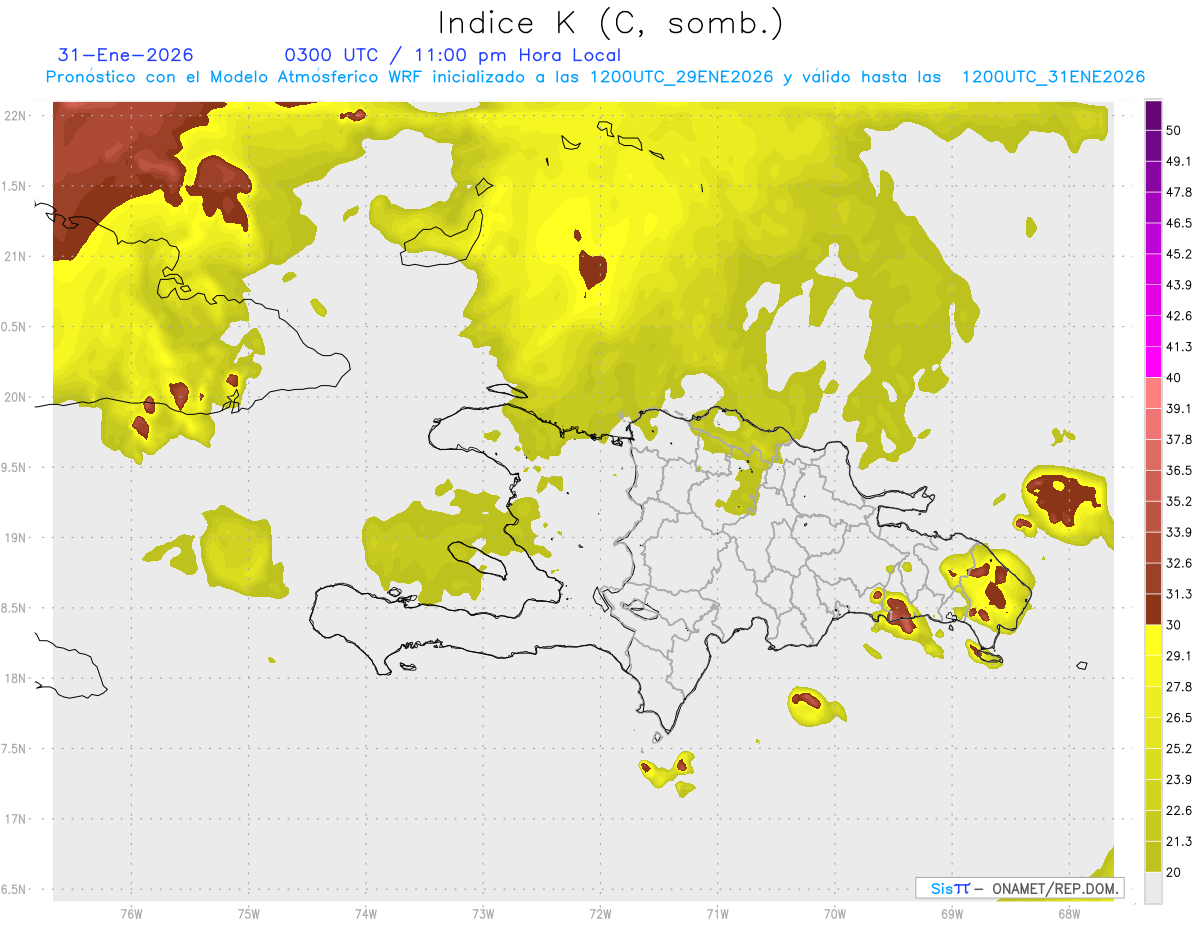The height and width of the screenshot is (927, 1200).
Task: Click the '19N' latitude label
Action: pos(15,538)
